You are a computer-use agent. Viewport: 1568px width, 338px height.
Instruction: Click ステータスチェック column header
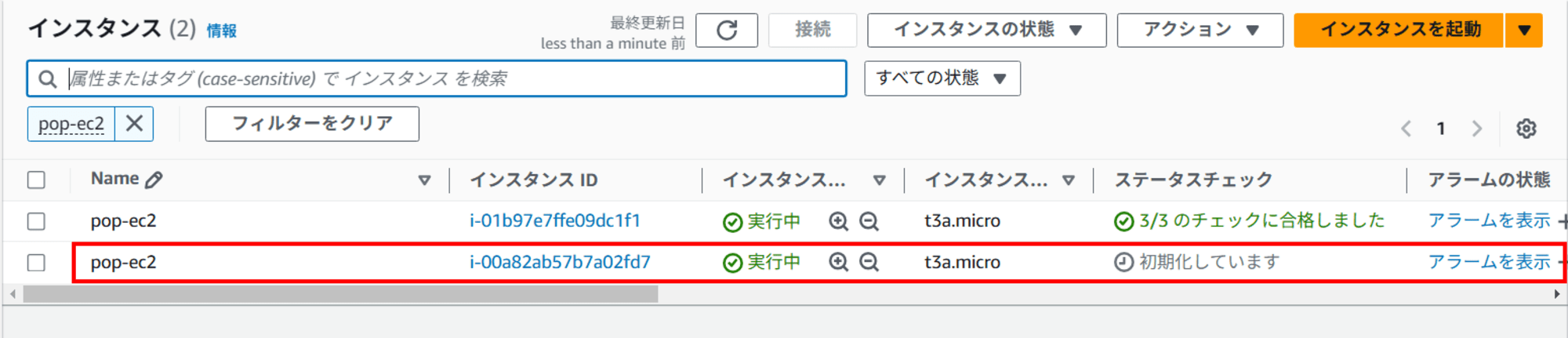1193,180
